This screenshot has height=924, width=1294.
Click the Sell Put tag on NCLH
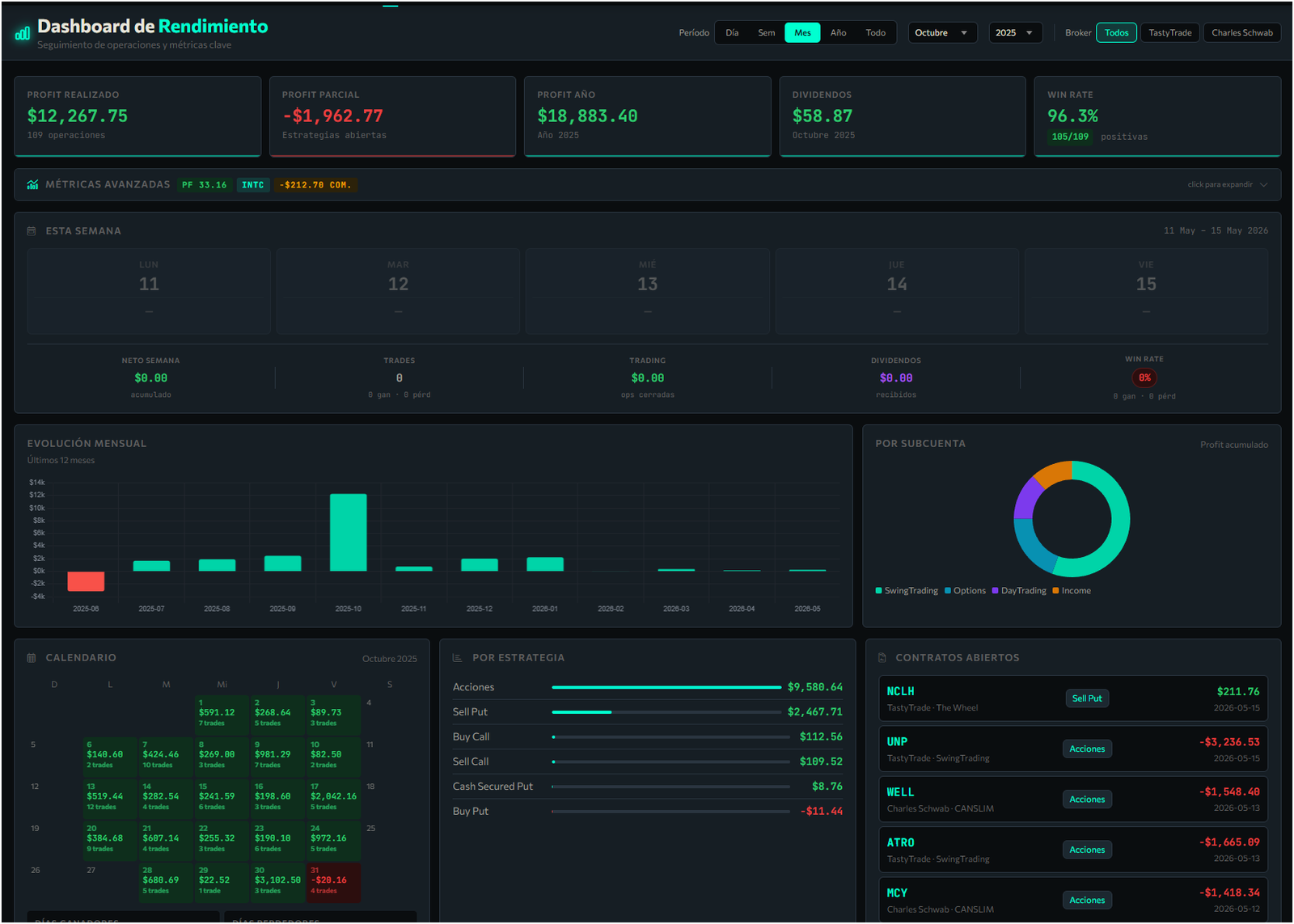(x=1087, y=698)
